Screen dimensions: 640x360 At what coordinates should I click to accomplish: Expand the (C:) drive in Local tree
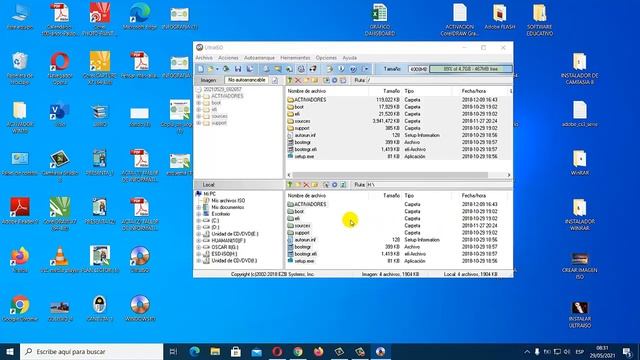tap(199, 220)
